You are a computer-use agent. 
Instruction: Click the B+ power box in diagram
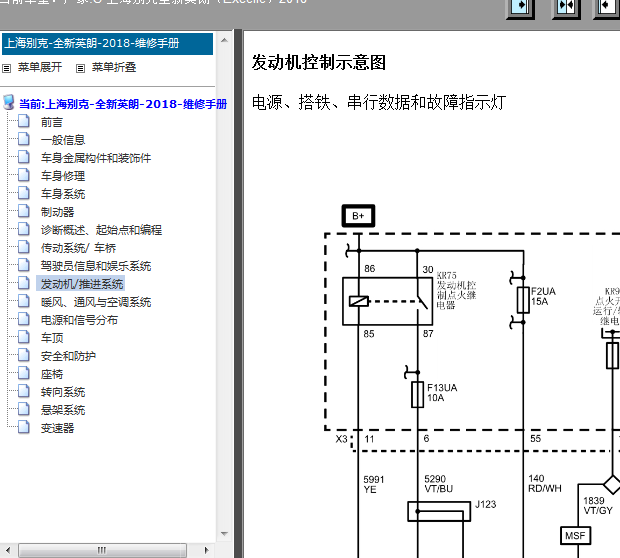coord(358,216)
